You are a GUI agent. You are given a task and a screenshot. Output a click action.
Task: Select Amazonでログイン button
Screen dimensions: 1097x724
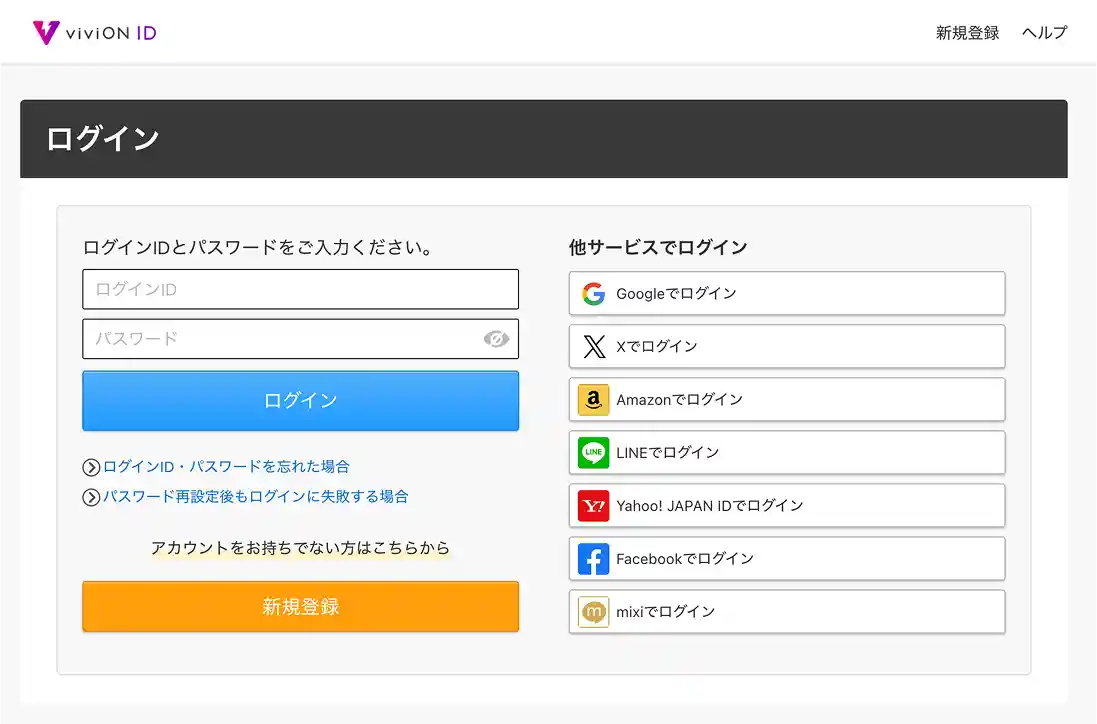787,399
